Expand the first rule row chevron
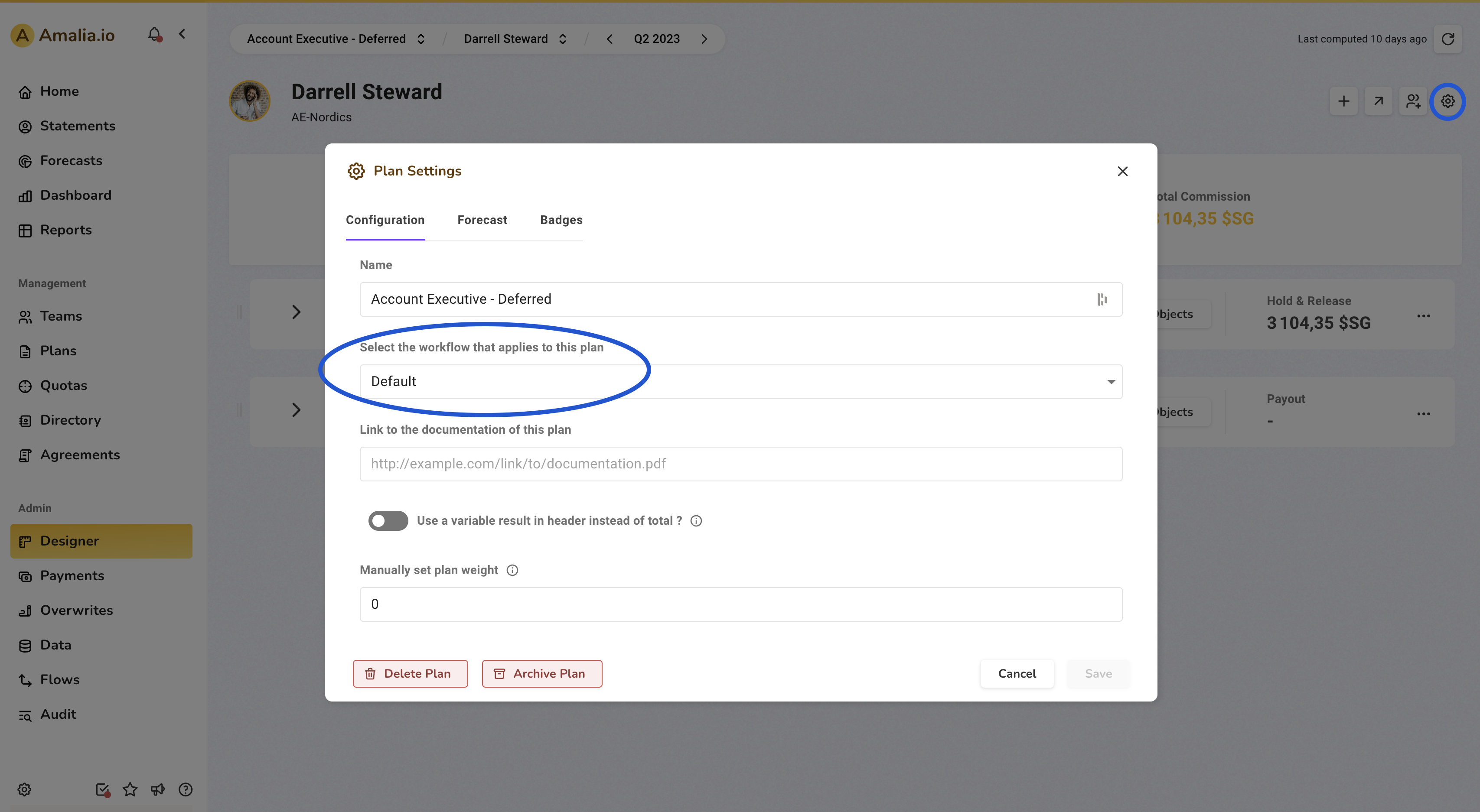Viewport: 1480px width, 812px height. click(296, 312)
